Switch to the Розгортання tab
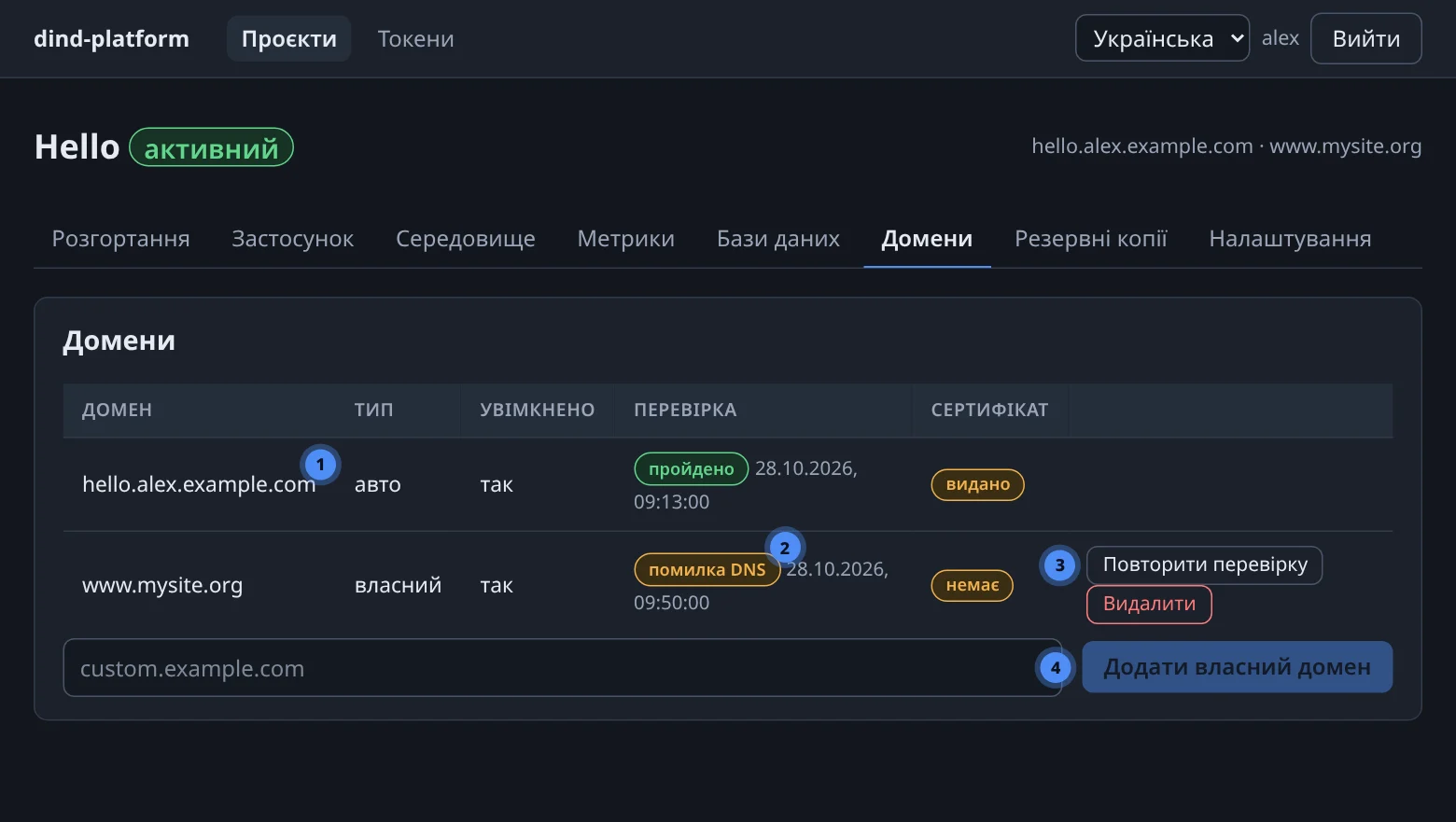The height and width of the screenshot is (822, 1456). pos(120,239)
